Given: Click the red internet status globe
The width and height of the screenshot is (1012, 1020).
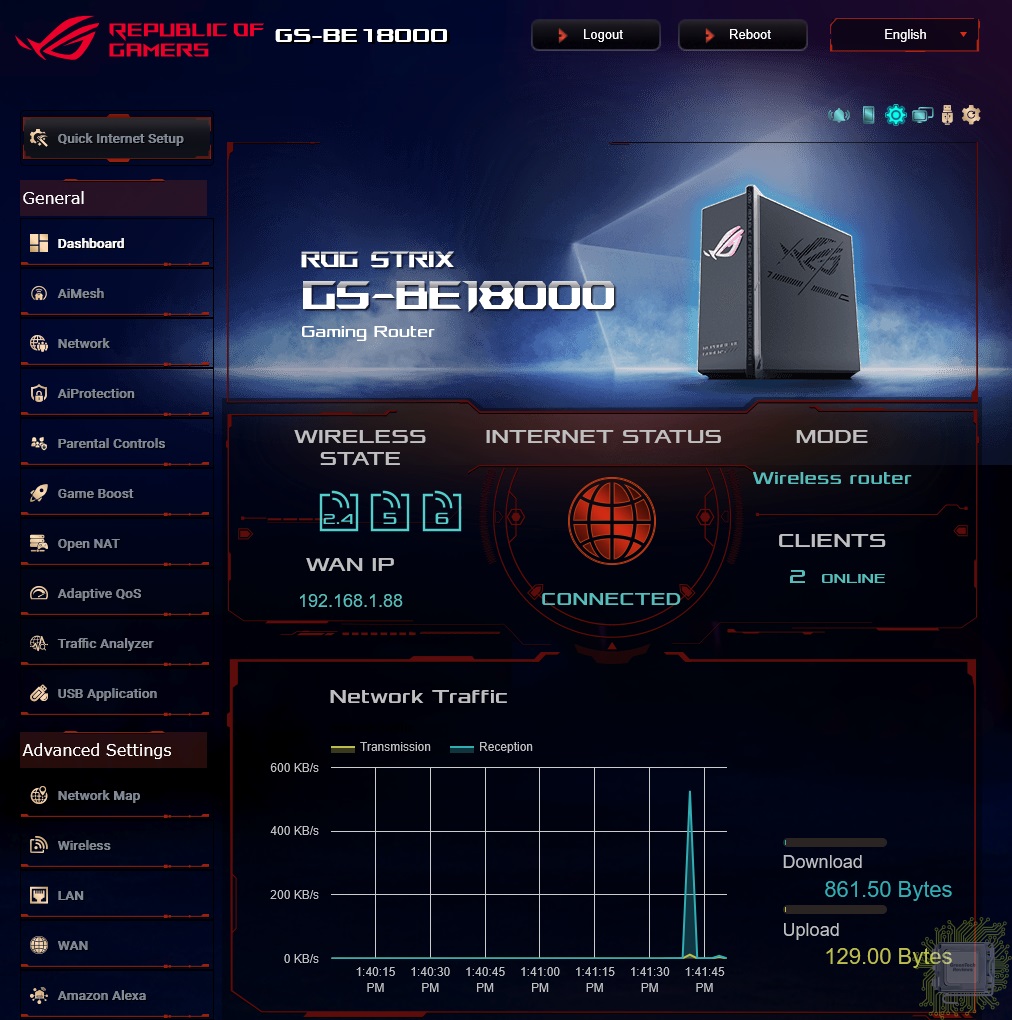Looking at the screenshot, I should pyautogui.click(x=611, y=521).
